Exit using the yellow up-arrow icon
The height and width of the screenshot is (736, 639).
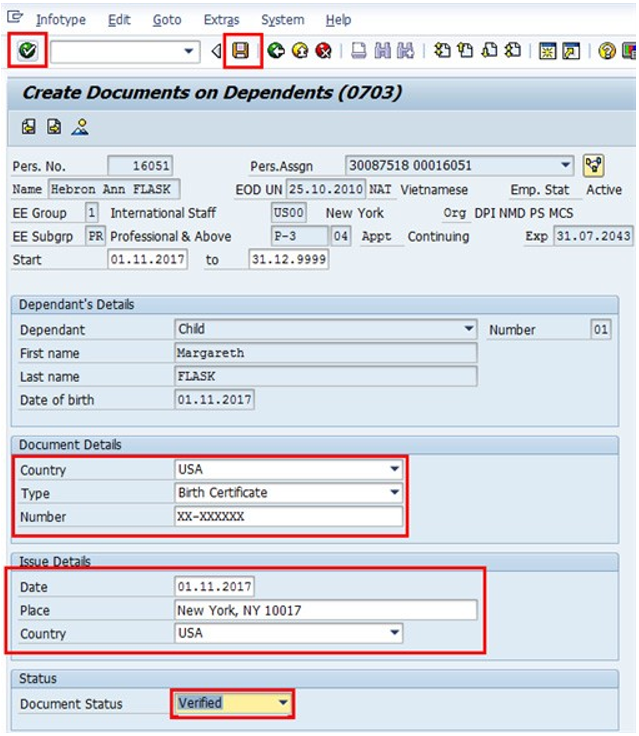click(300, 50)
